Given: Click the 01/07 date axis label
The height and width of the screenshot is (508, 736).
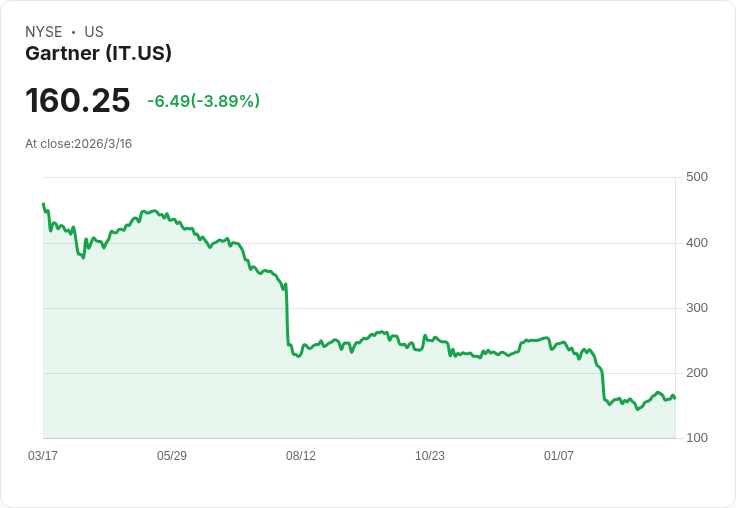Looking at the screenshot, I should (559, 456).
